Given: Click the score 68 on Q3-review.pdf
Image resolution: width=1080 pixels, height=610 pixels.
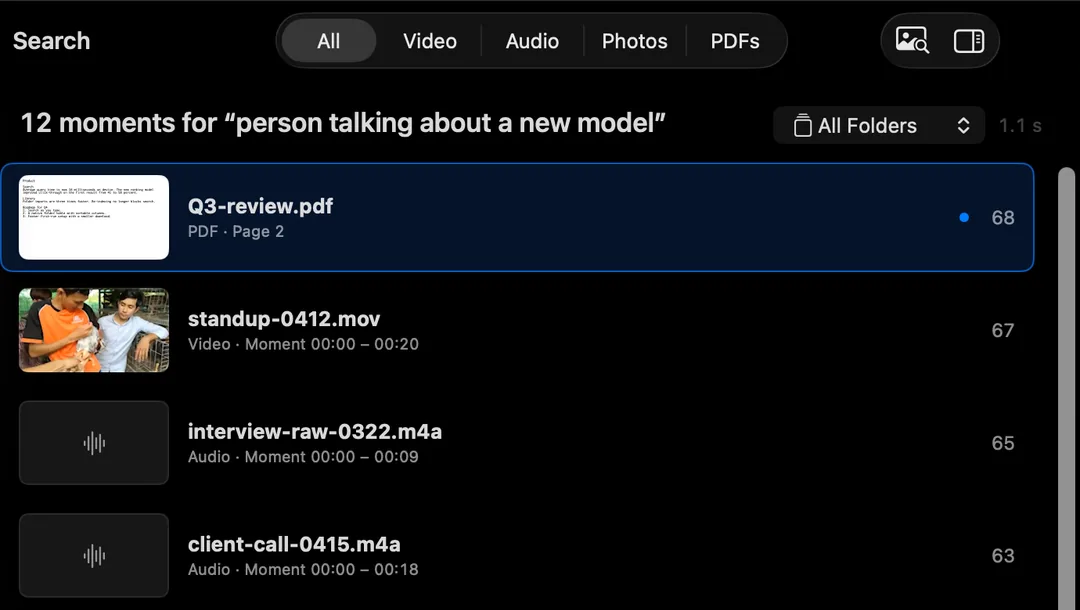Looking at the screenshot, I should tap(1003, 218).
